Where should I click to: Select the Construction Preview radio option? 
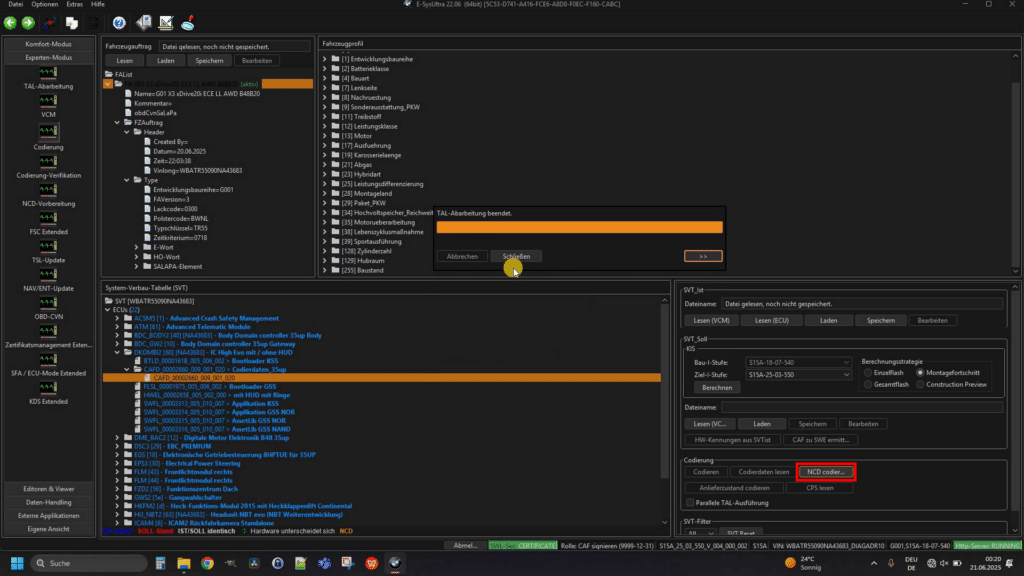[x=920, y=385]
